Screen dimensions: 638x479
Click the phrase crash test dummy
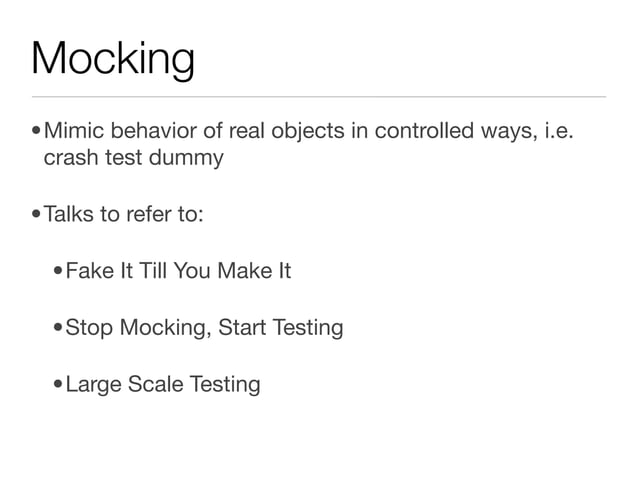click(133, 158)
